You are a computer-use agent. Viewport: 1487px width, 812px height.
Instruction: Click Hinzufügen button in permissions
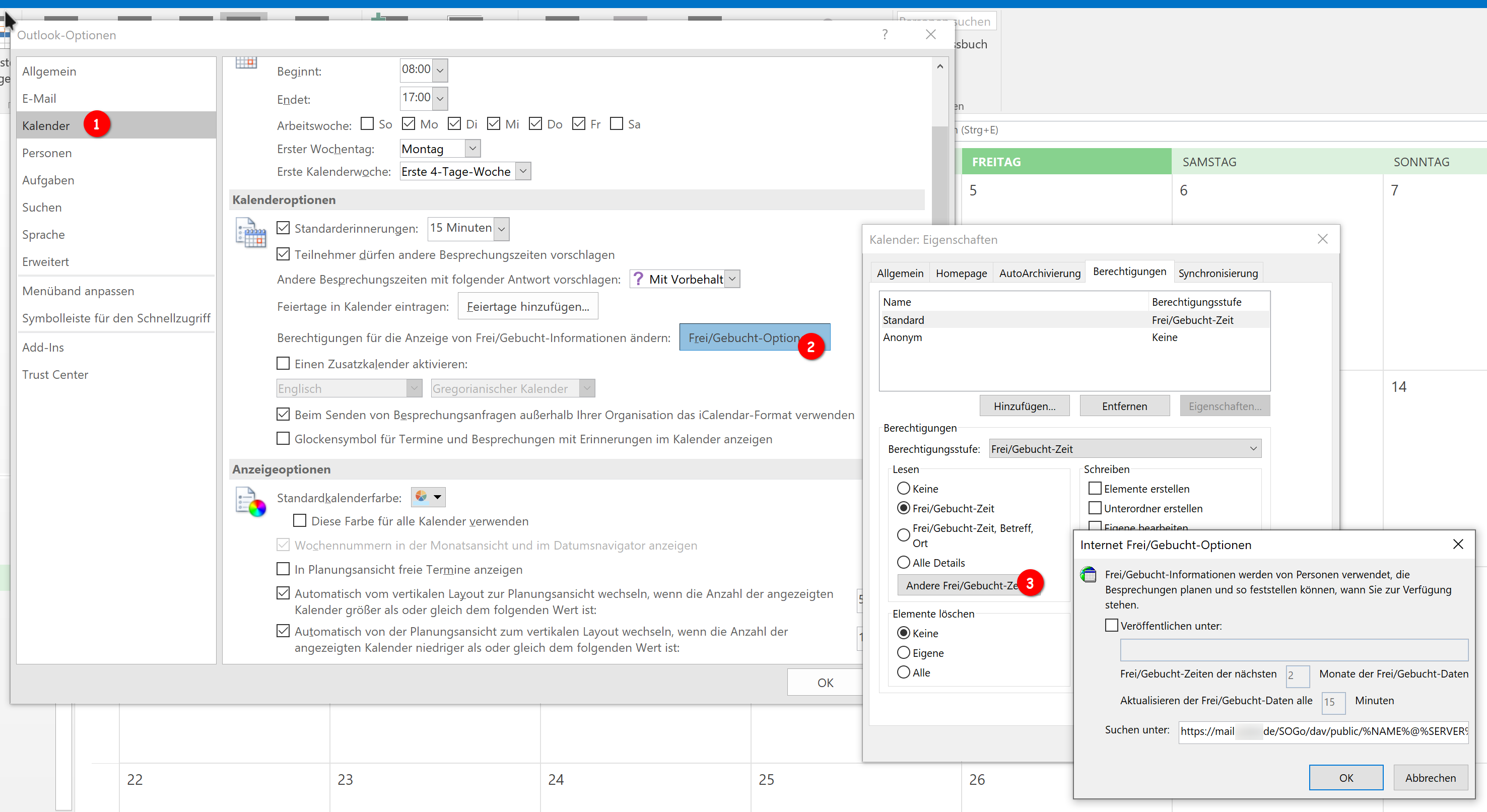1024,405
